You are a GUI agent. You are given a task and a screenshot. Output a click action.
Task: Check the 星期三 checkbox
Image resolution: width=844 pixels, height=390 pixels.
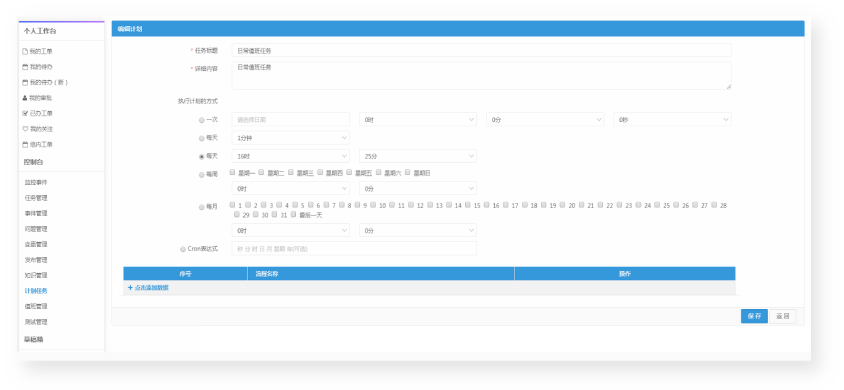291,173
